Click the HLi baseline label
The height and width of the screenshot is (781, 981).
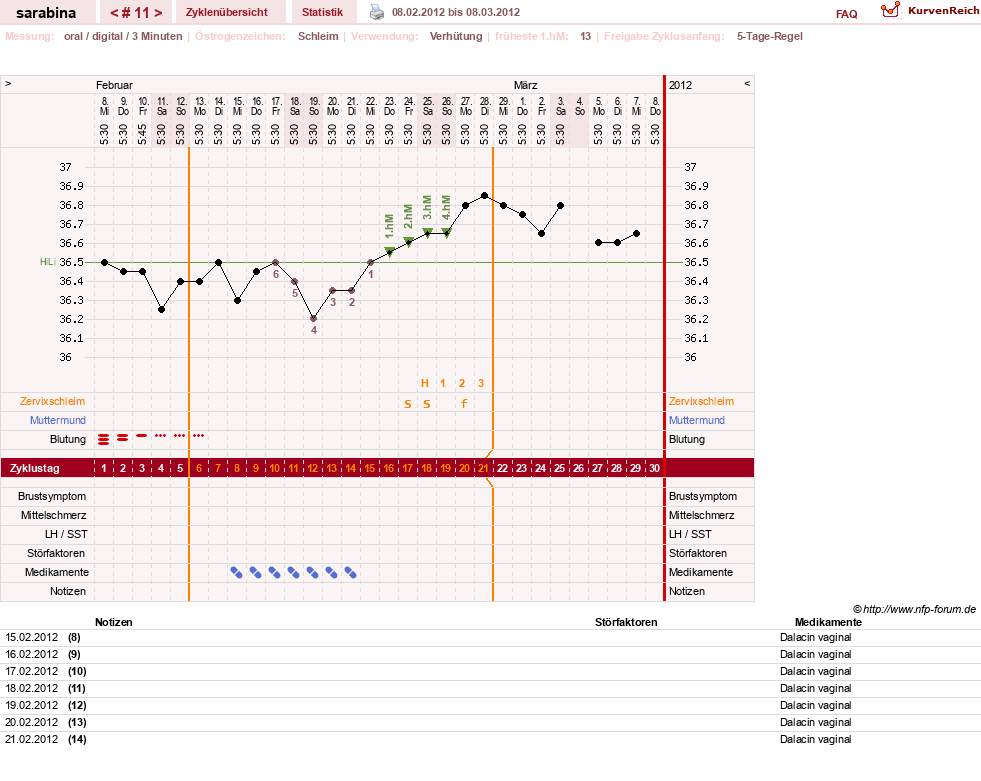pyautogui.click(x=48, y=262)
